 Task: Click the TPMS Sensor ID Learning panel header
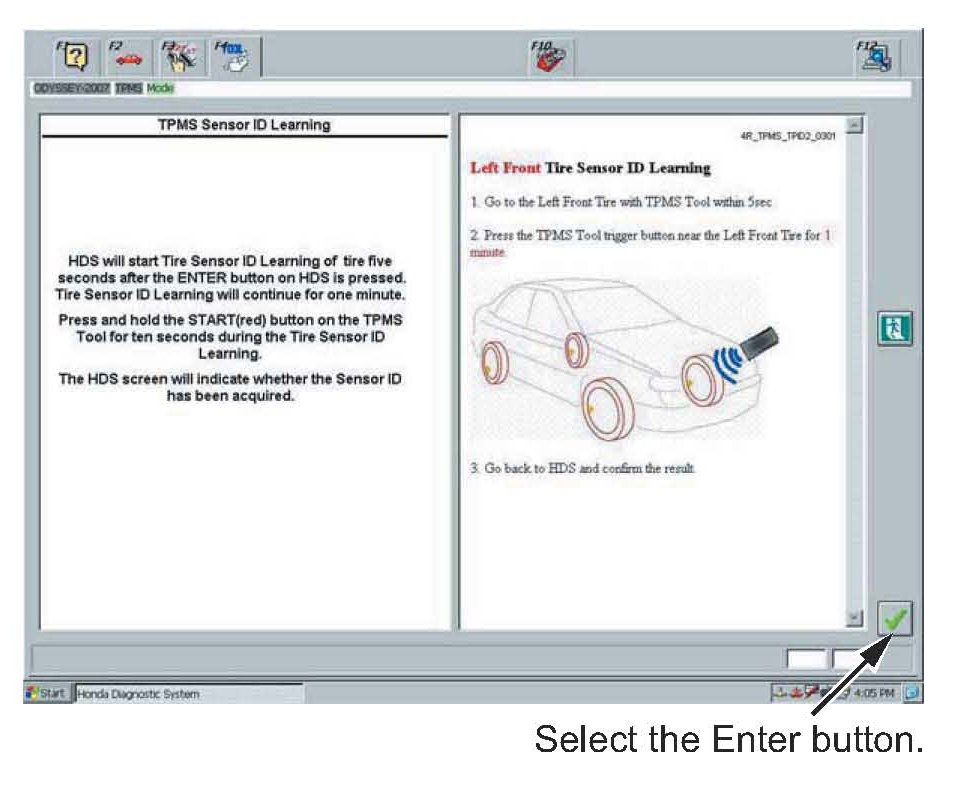(x=245, y=126)
